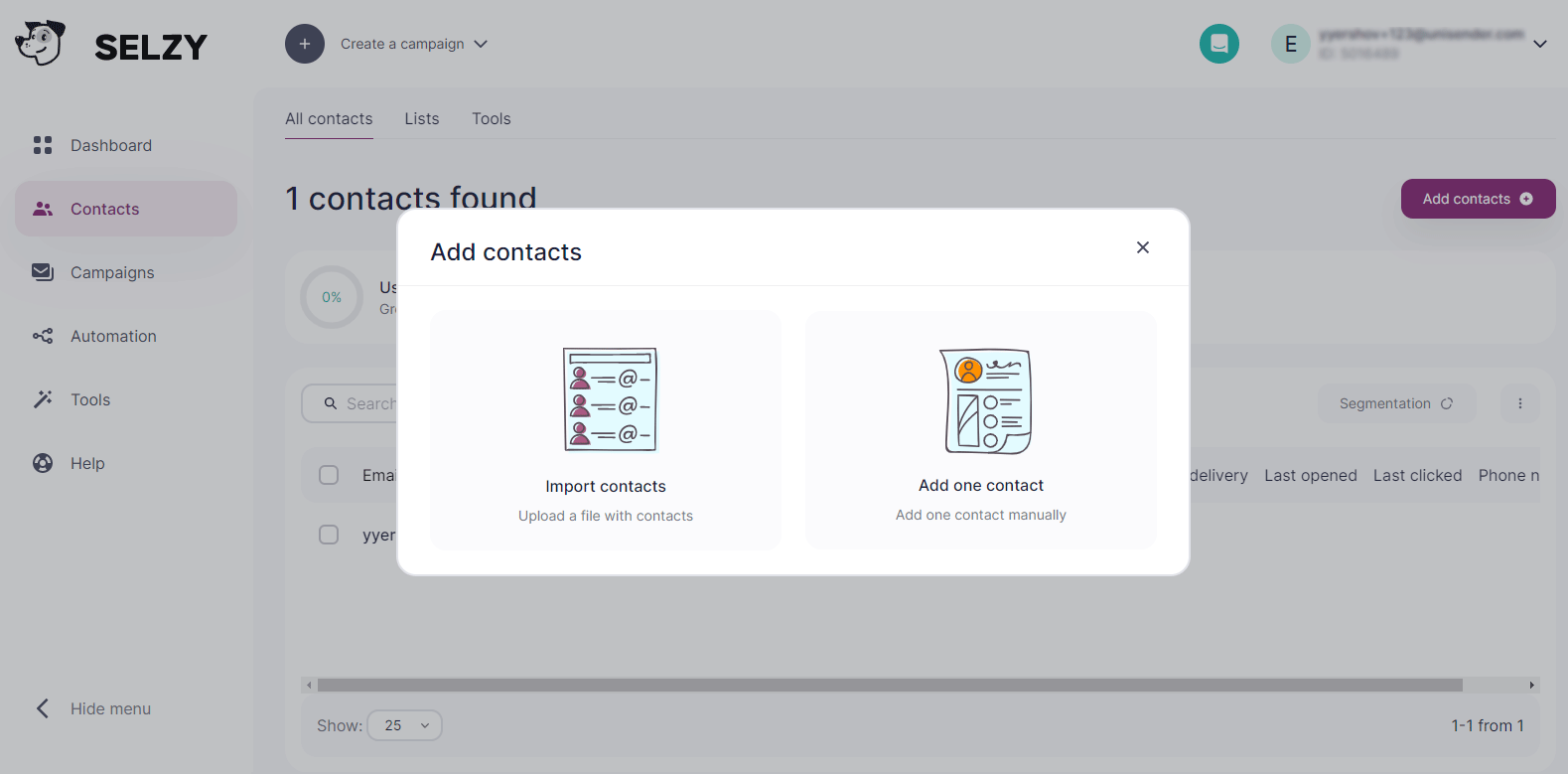Expand the Create a campaign dropdown

[414, 44]
